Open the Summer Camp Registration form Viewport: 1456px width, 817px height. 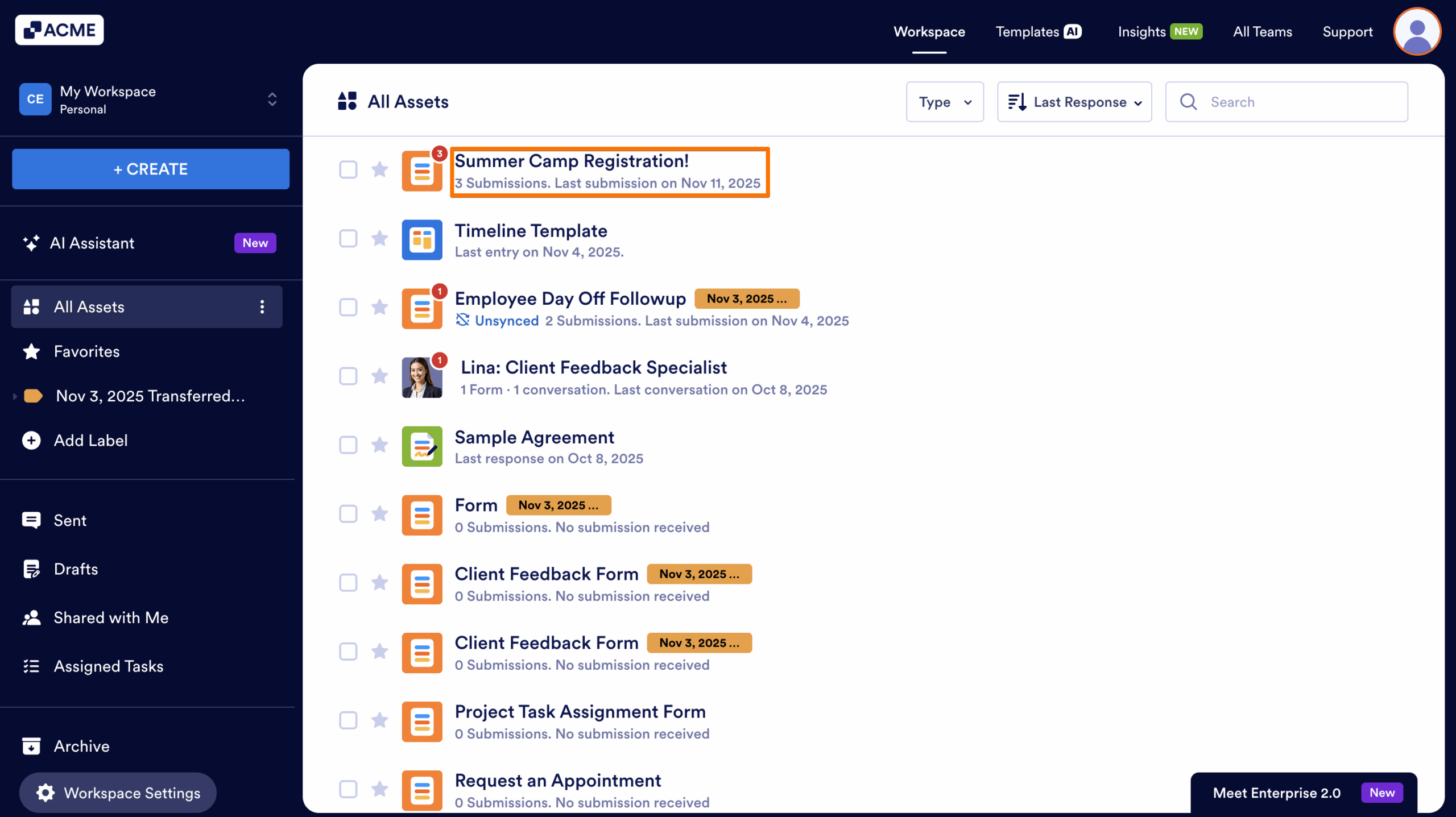point(571,161)
